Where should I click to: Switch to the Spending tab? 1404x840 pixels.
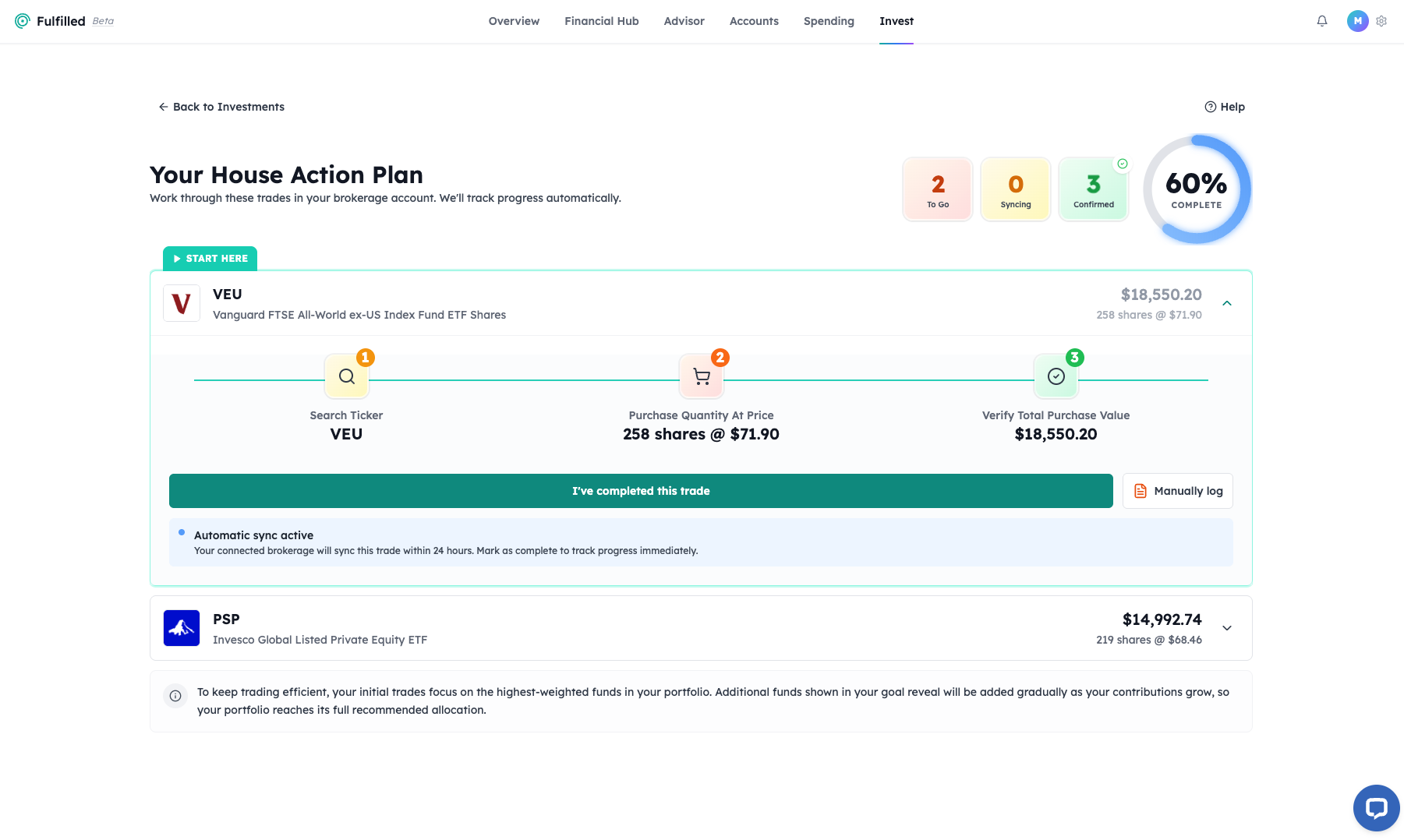click(x=829, y=21)
